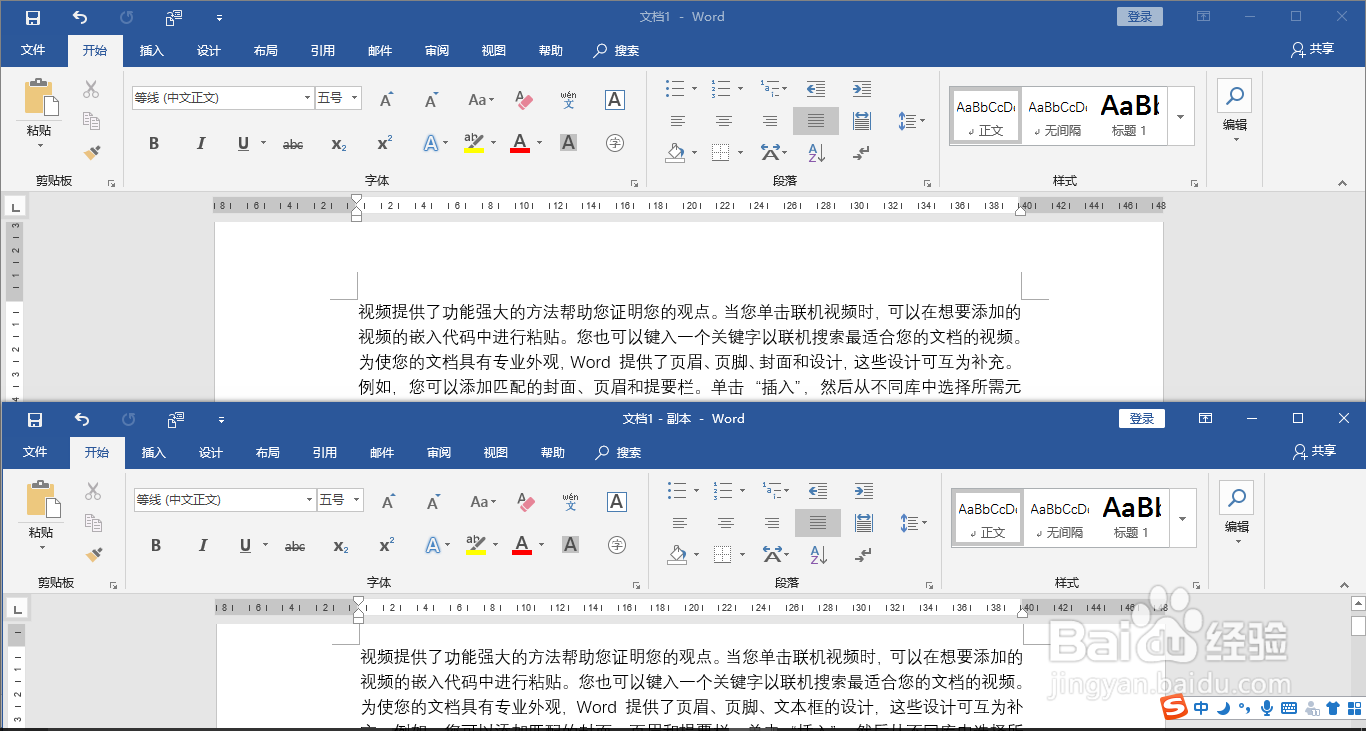
Task: Click Cut scissors in the 副本 window
Action: 93,491
